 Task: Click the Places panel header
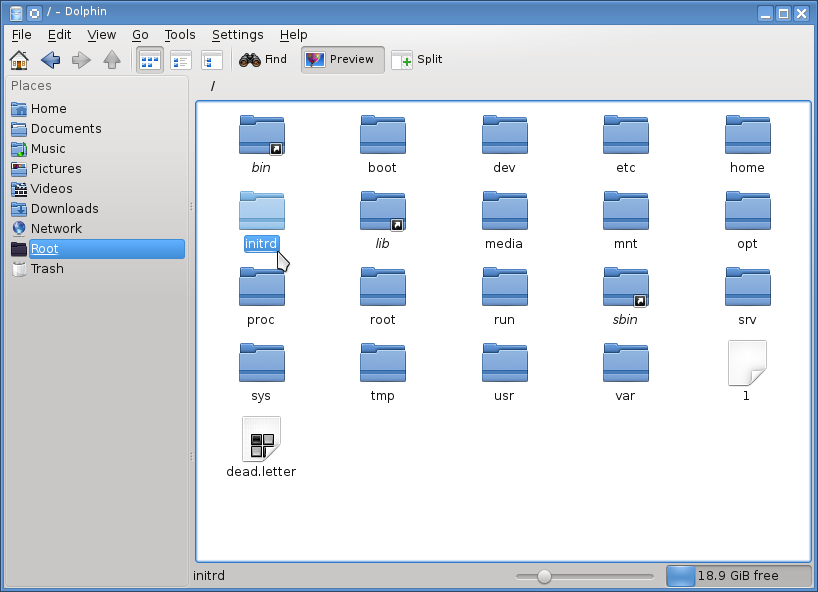click(x=31, y=86)
